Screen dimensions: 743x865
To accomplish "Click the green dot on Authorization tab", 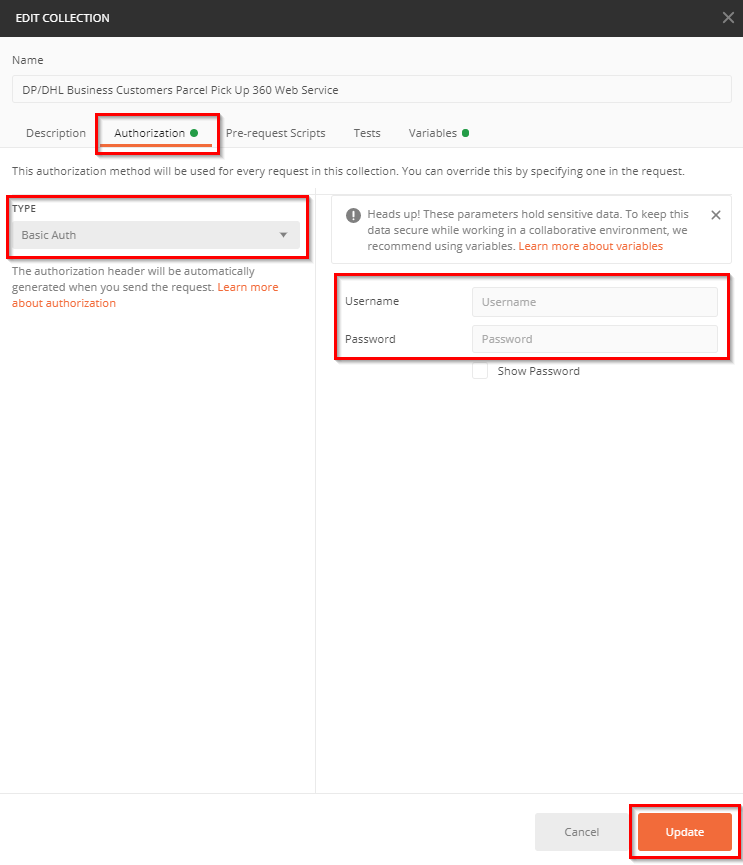I will pyautogui.click(x=194, y=133).
